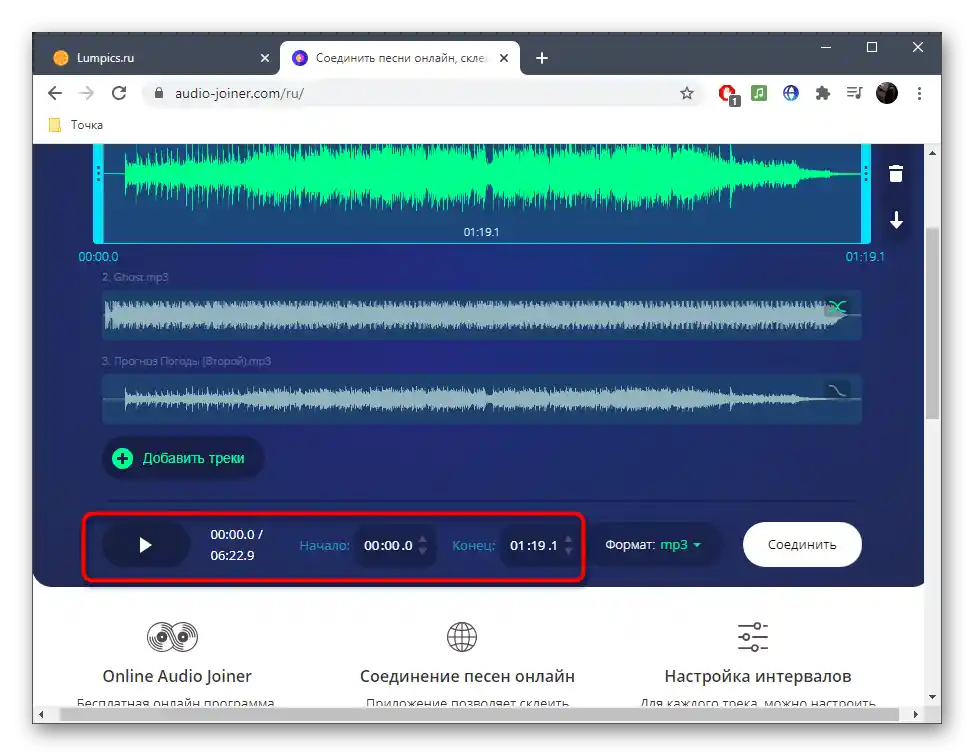Close the Соединить песни онлайн tab
Image resolution: width=974 pixels, height=756 pixels.
(504, 58)
